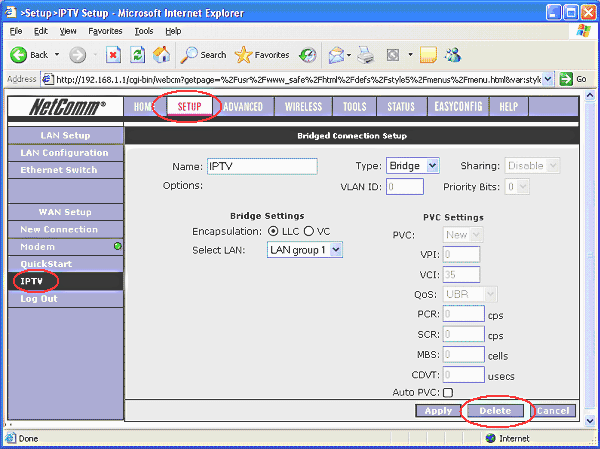Screen dimensions: 600x449
Task: Open Ethernet Switch in the sidebar
Action: [65, 170]
